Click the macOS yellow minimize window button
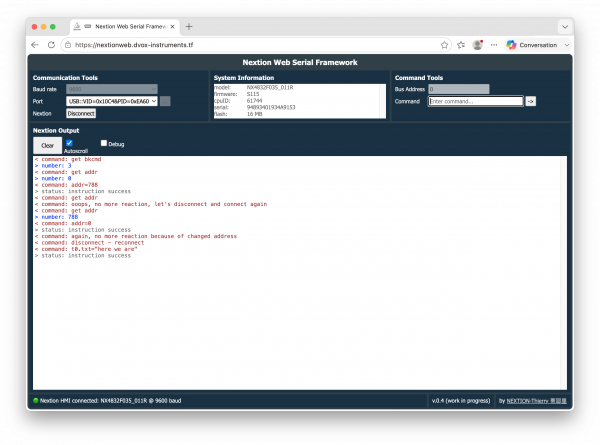The width and height of the screenshot is (600, 445). click(44, 26)
